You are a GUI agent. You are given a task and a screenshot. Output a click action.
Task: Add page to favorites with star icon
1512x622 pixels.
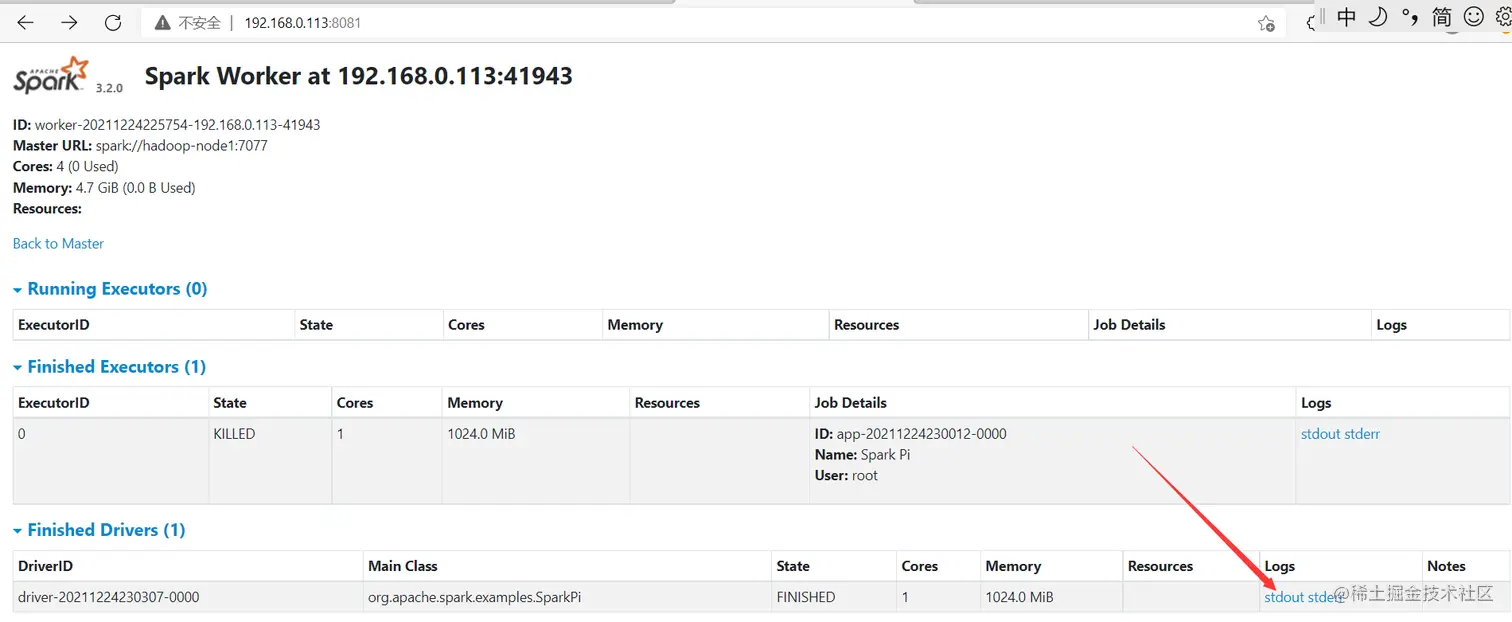[1266, 23]
